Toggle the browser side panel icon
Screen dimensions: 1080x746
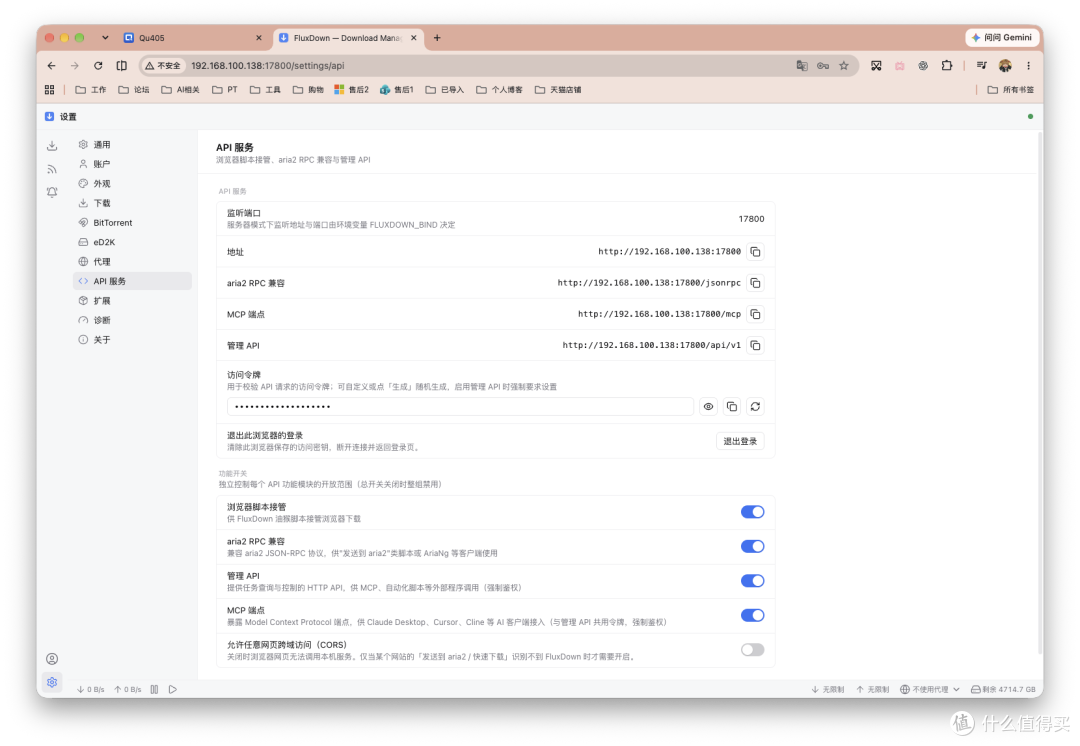pyautogui.click(x=121, y=65)
